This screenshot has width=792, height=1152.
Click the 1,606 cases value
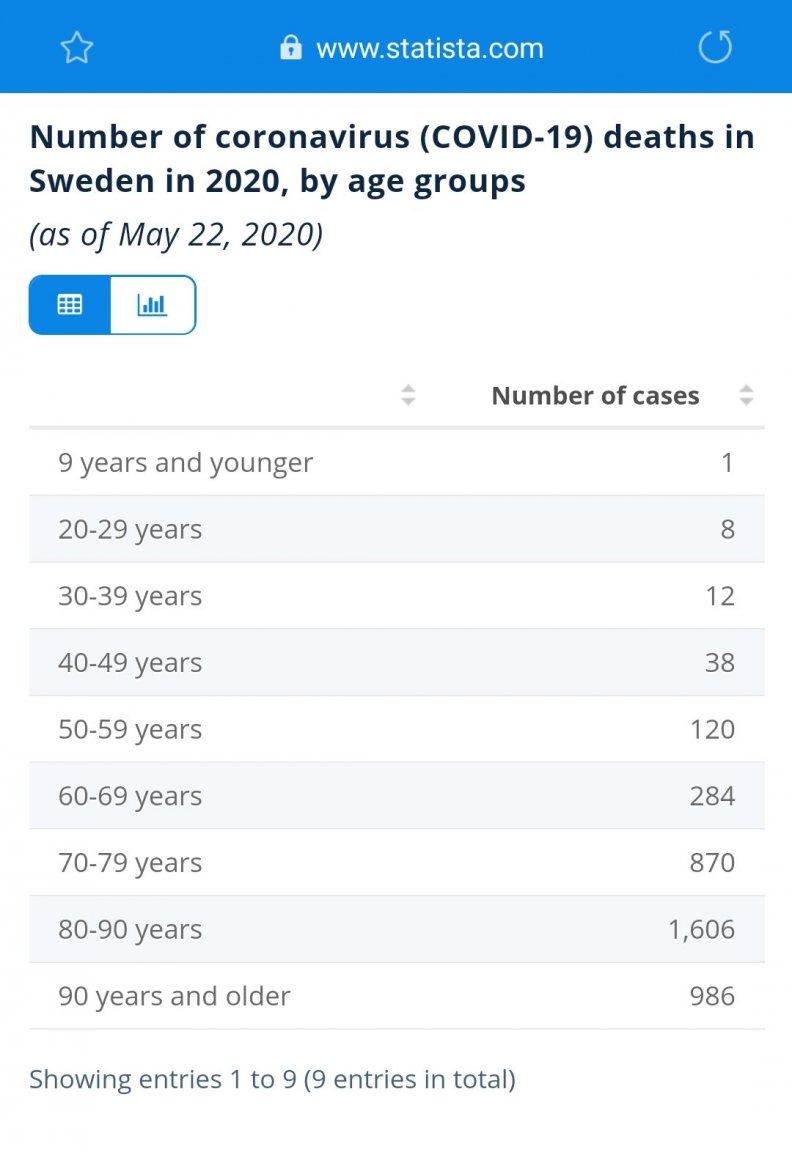[702, 929]
